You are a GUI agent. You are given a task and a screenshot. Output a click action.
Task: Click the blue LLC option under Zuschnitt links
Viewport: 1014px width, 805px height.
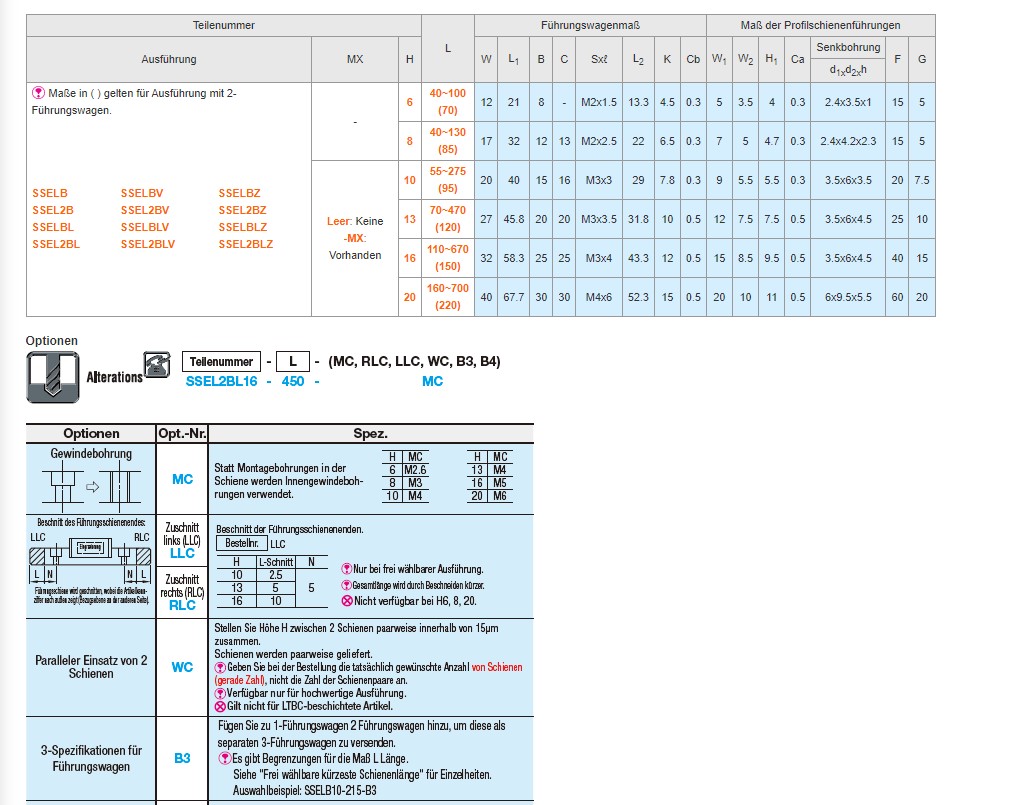point(182,553)
